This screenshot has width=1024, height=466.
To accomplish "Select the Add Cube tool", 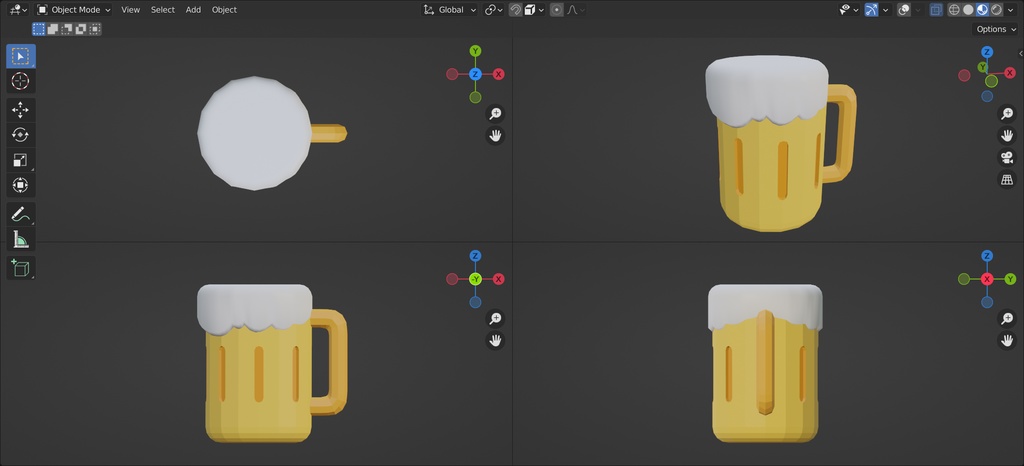I will coord(21,268).
